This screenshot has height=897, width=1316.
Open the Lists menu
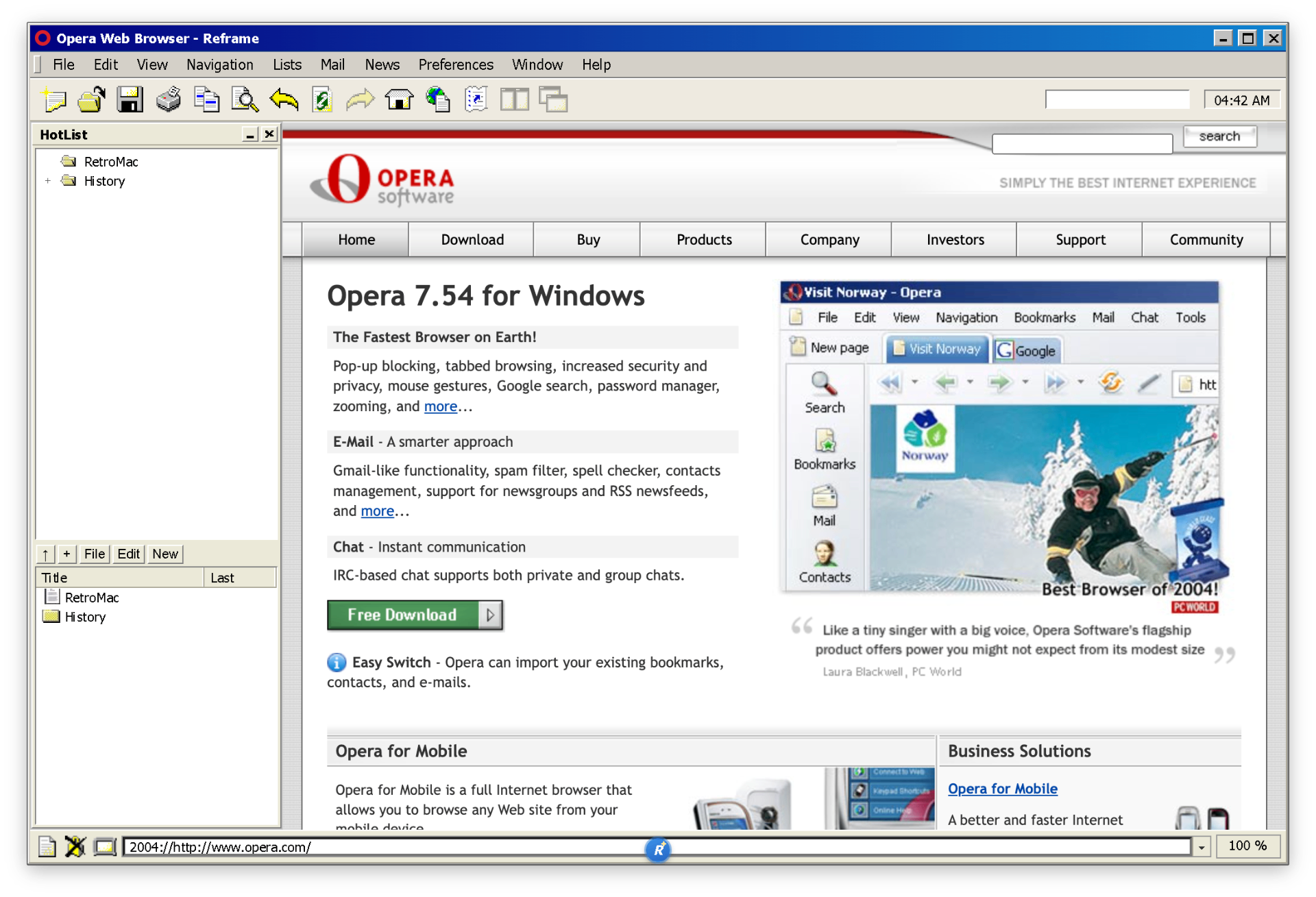(x=287, y=64)
